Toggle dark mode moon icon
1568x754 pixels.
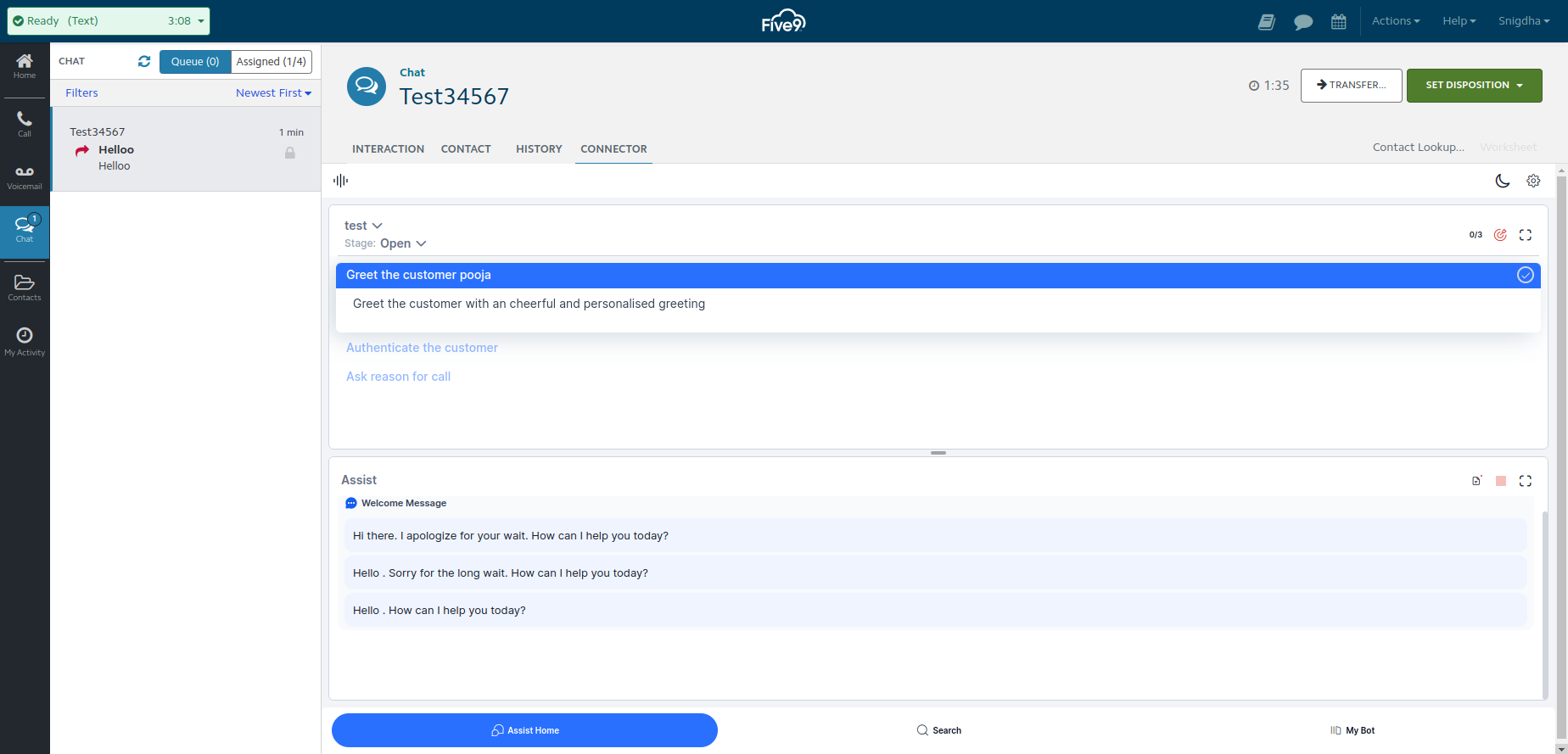[x=1503, y=181]
